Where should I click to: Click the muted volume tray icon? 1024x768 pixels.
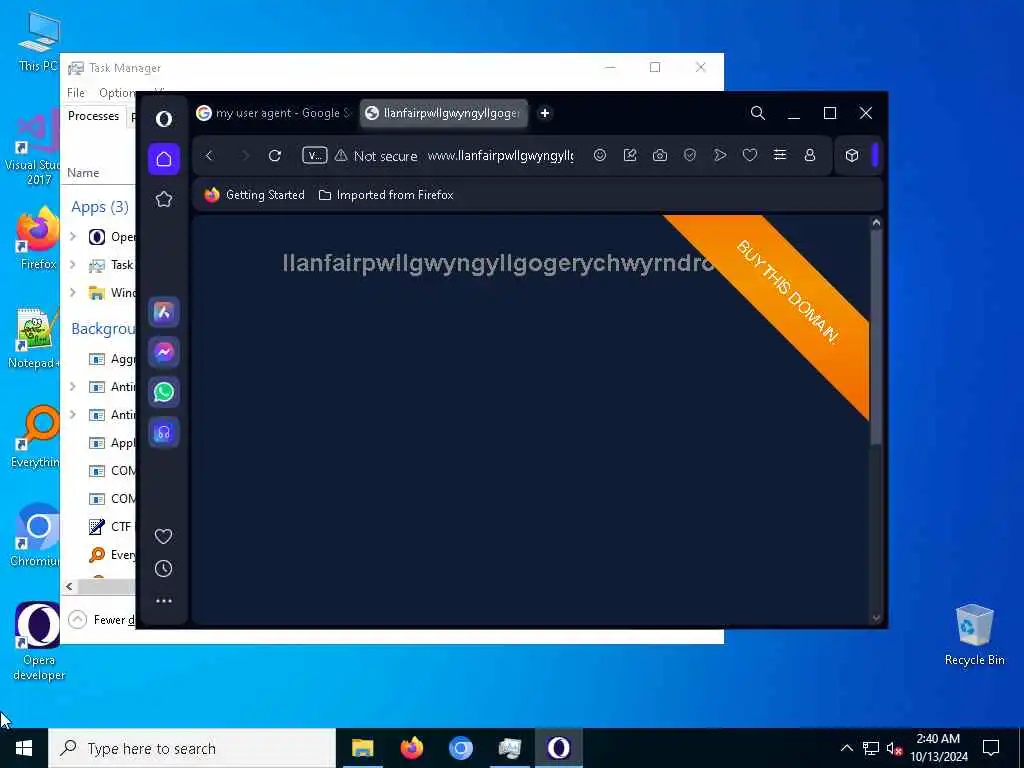895,748
